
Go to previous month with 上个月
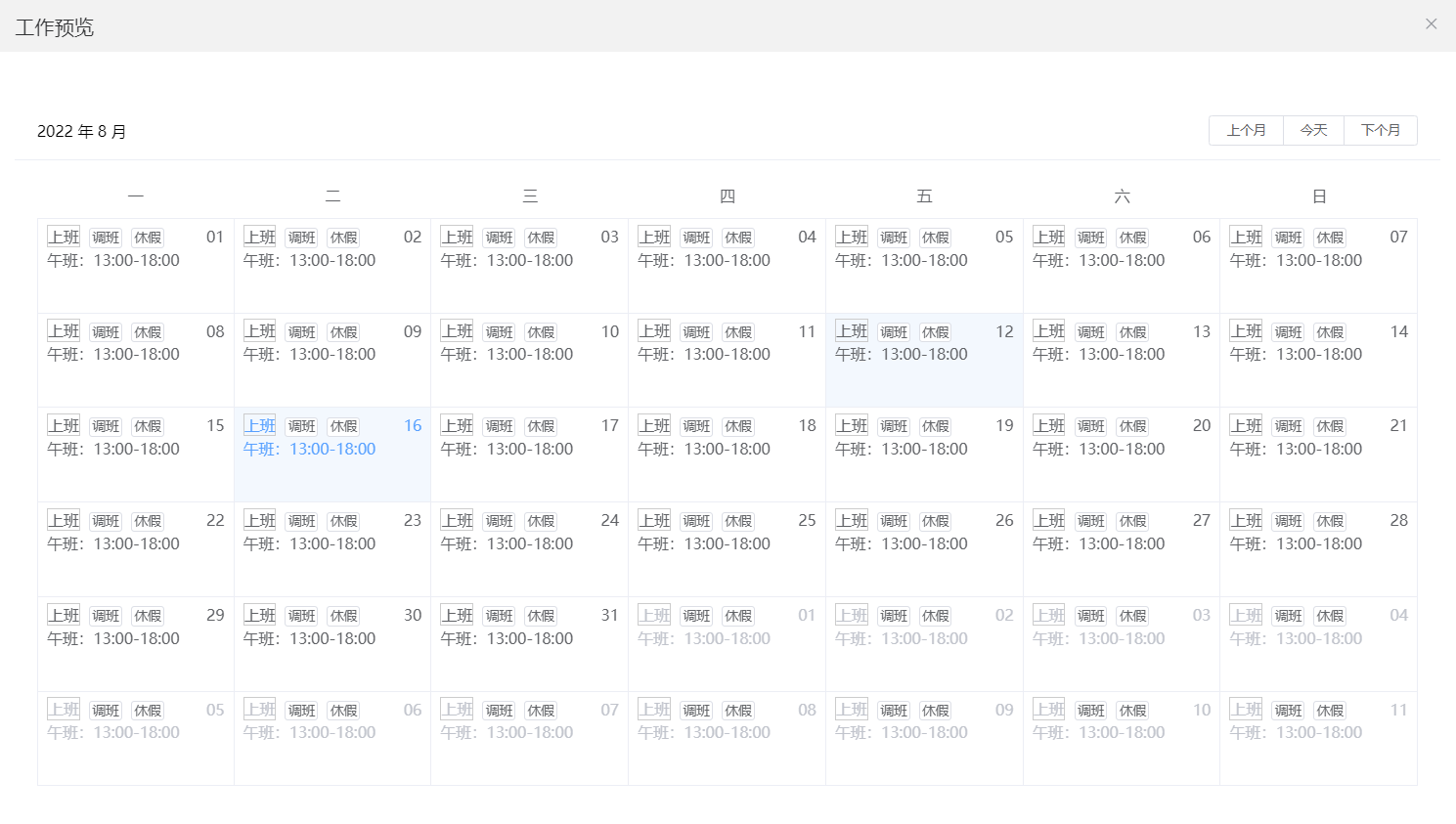(x=1246, y=130)
